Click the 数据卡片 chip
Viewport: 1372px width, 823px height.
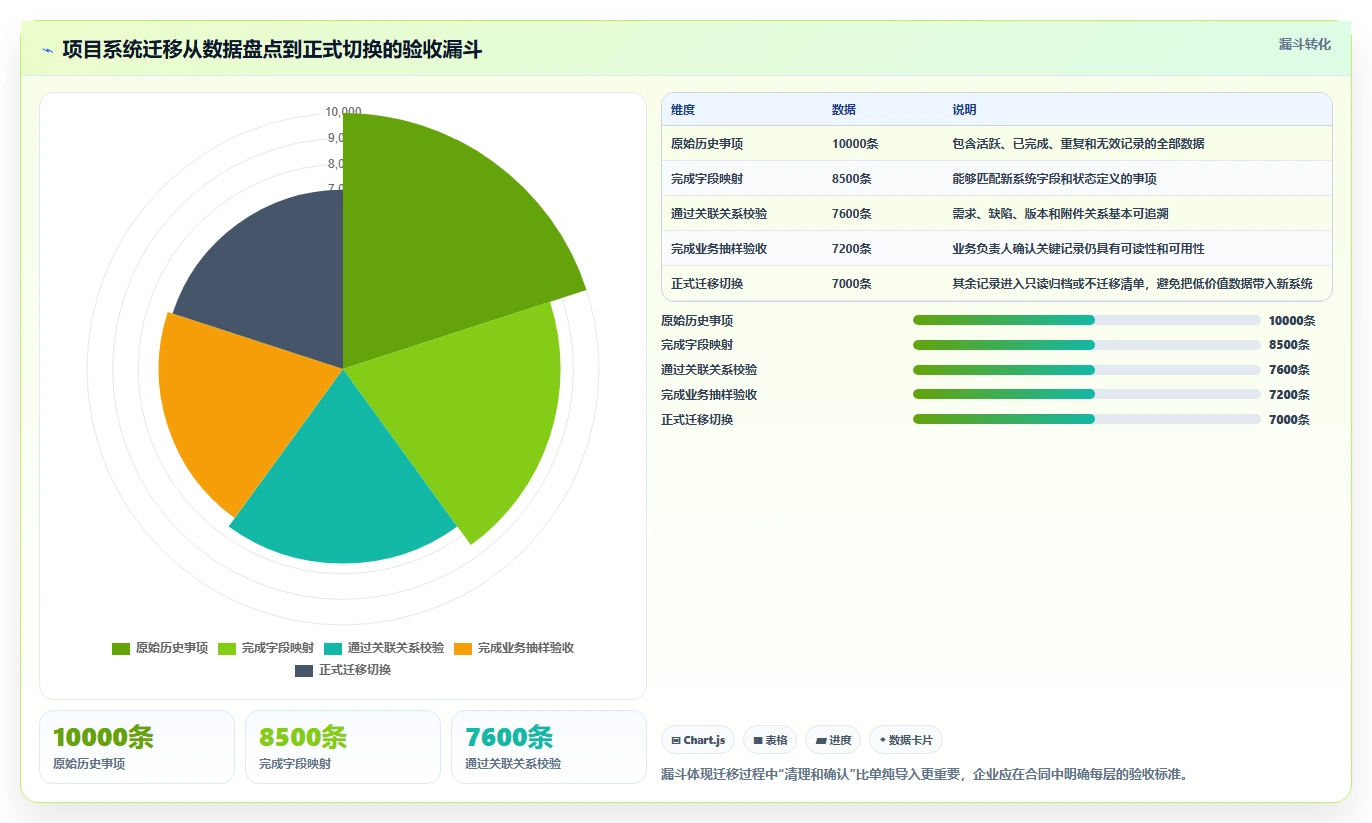906,740
